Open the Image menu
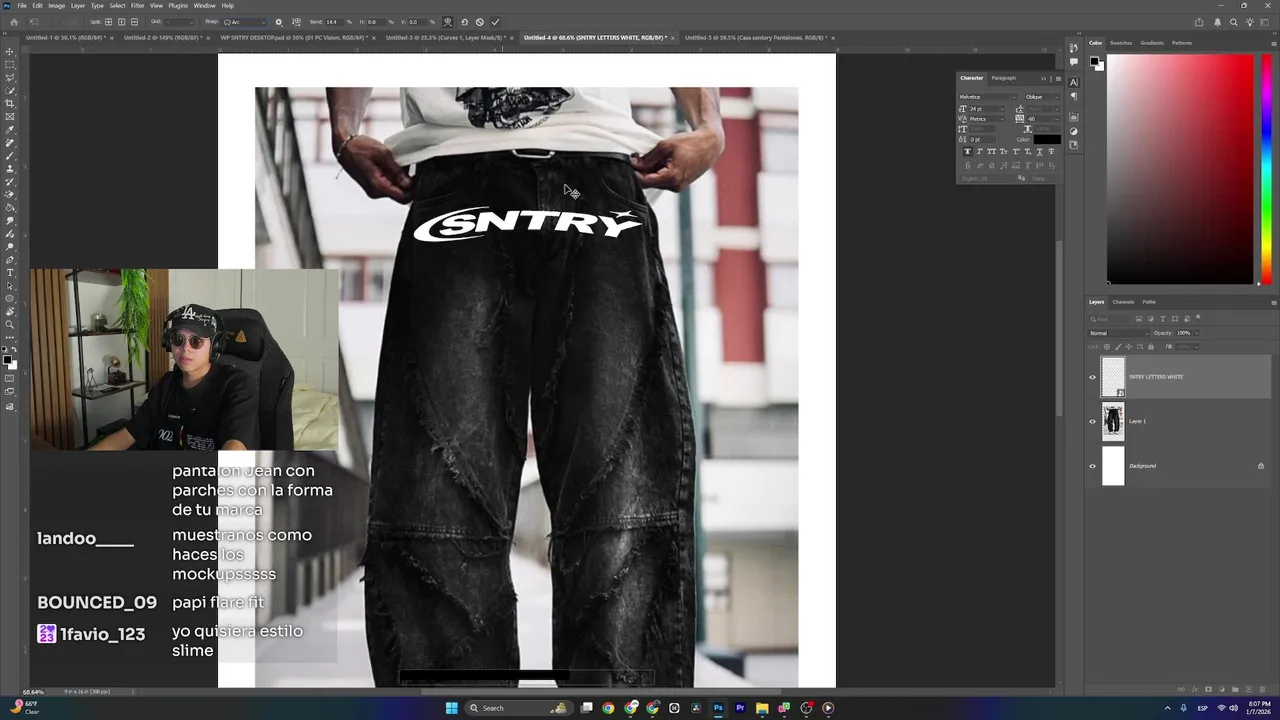Image resolution: width=1280 pixels, height=720 pixels. click(57, 6)
